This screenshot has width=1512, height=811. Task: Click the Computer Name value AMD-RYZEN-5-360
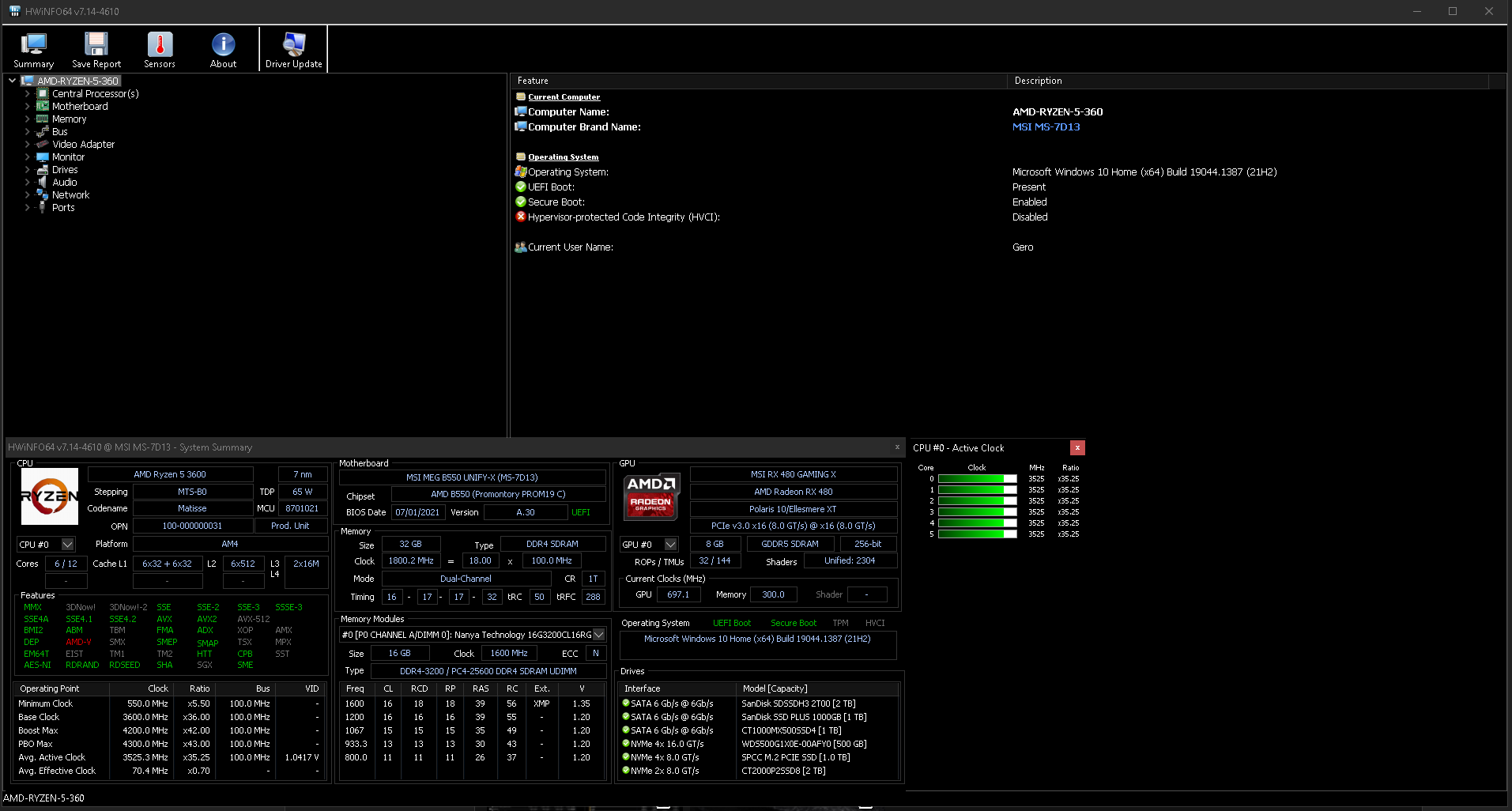[1058, 112]
